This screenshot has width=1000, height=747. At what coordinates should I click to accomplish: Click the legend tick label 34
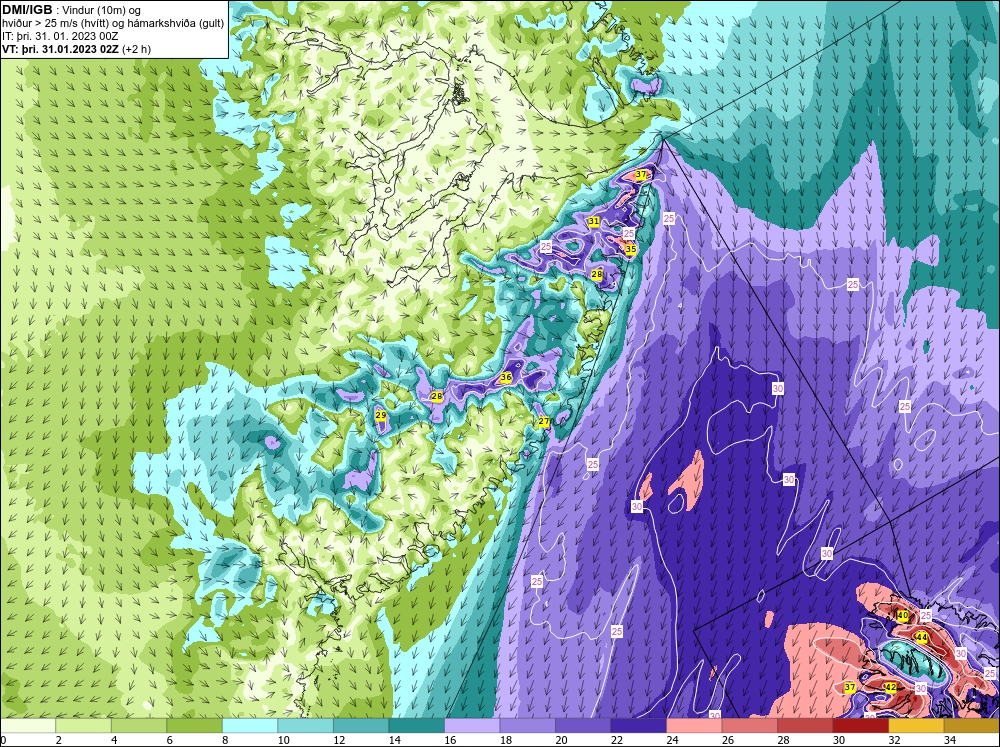click(950, 740)
